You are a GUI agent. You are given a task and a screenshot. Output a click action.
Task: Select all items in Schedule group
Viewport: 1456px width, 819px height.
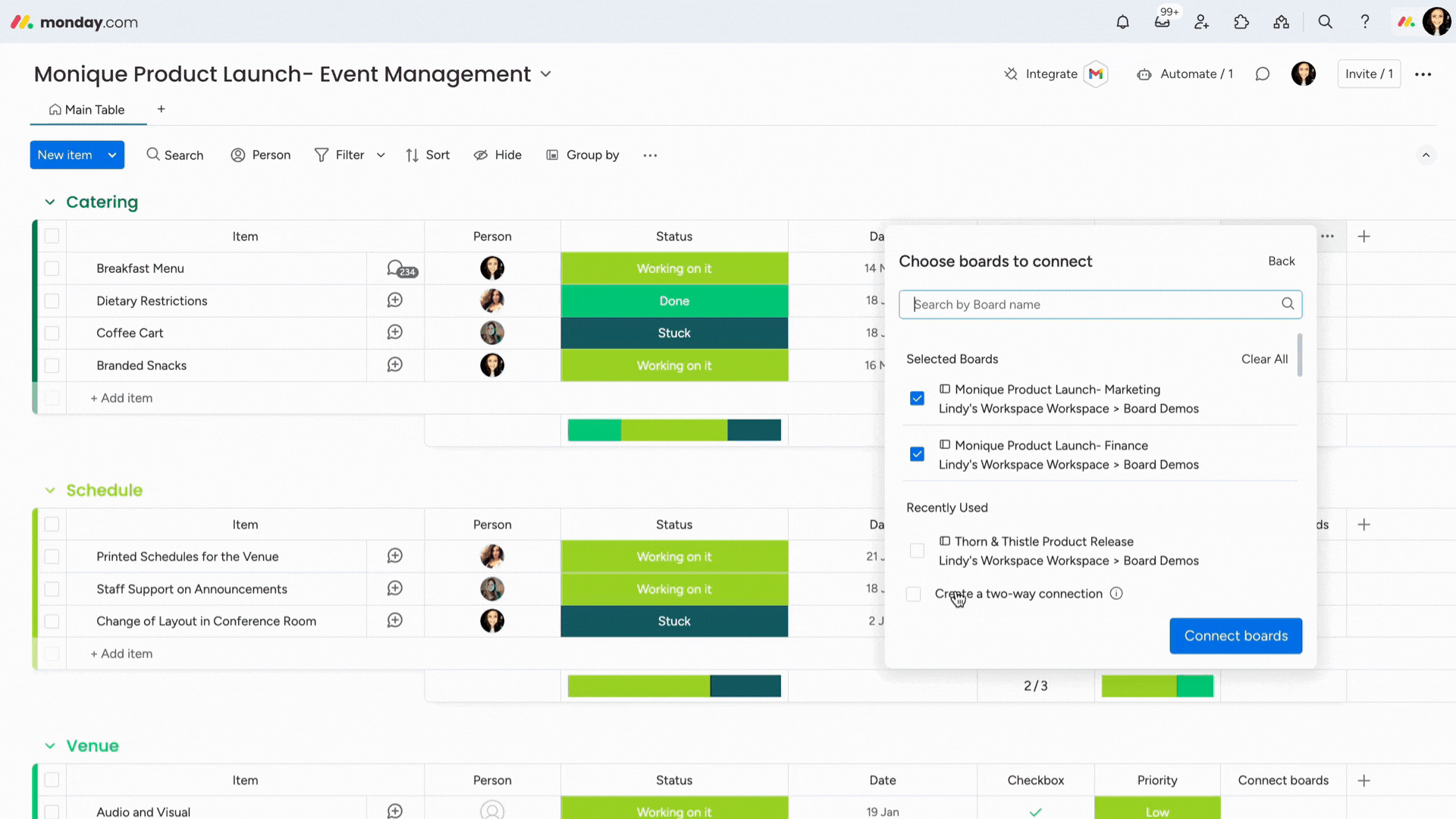coord(52,525)
